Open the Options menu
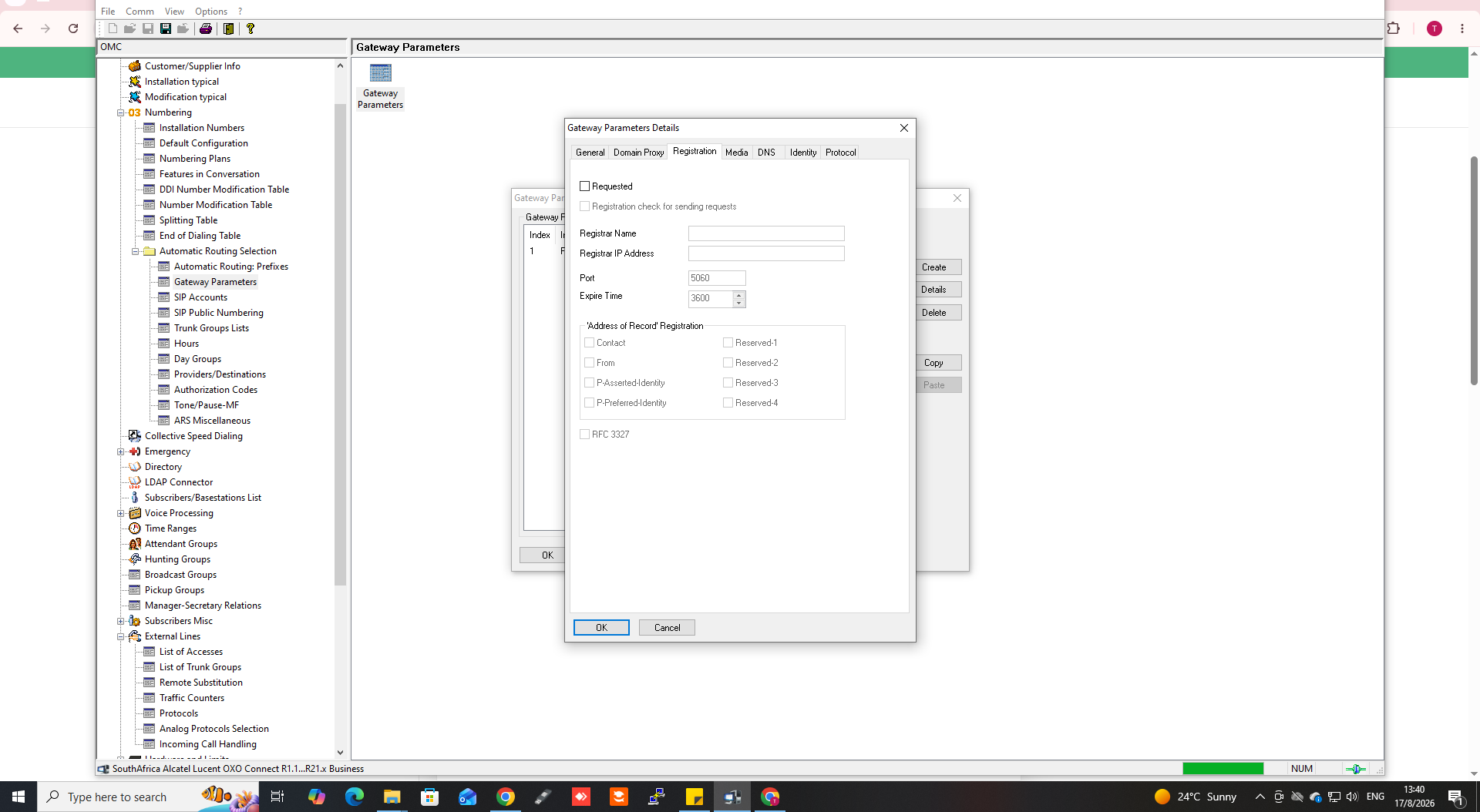 click(x=210, y=11)
